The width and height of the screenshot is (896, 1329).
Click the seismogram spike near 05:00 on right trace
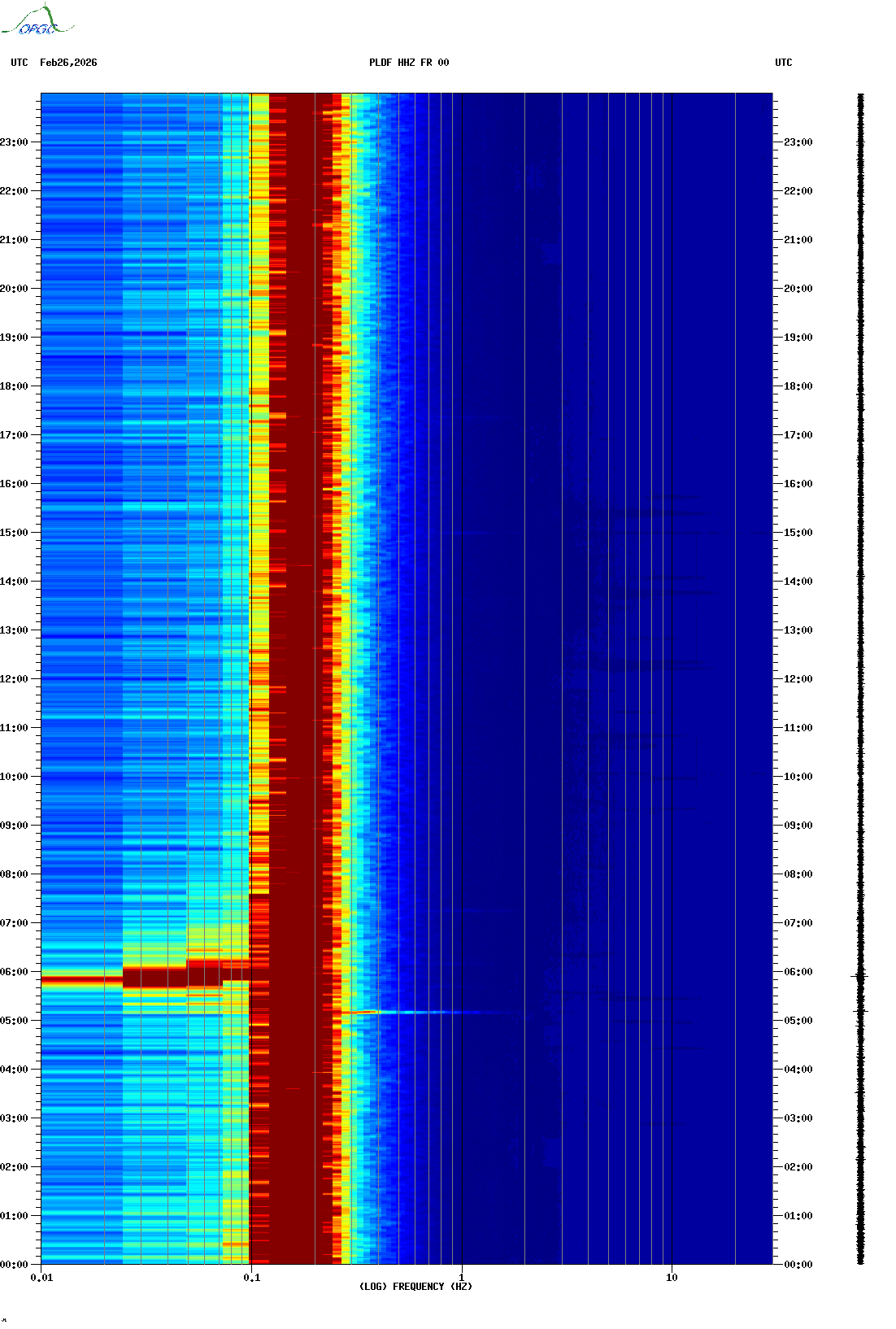coord(861,1011)
